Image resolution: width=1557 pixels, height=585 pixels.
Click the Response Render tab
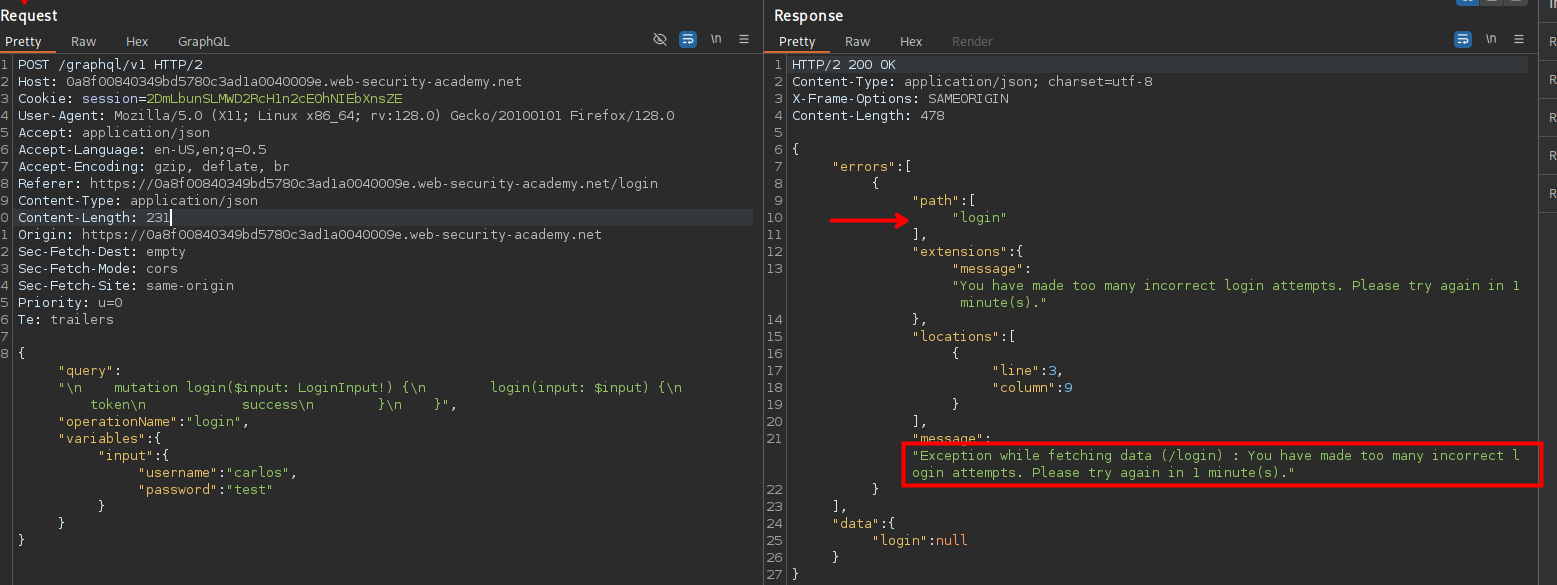[972, 42]
